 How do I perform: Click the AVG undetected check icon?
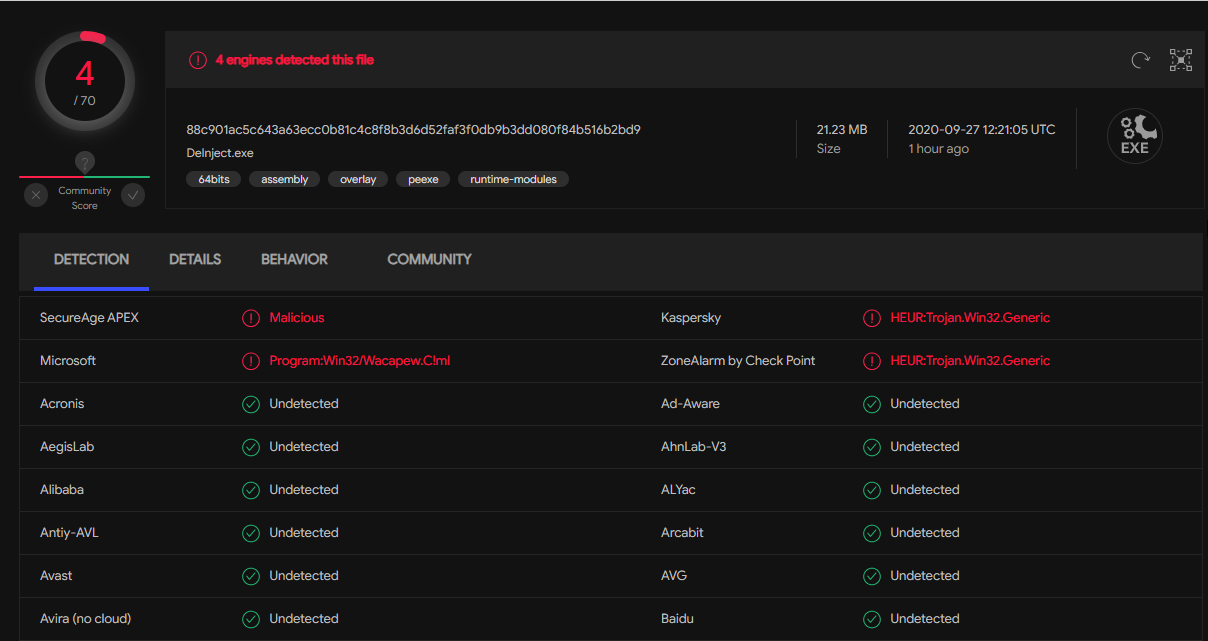pyautogui.click(x=872, y=576)
